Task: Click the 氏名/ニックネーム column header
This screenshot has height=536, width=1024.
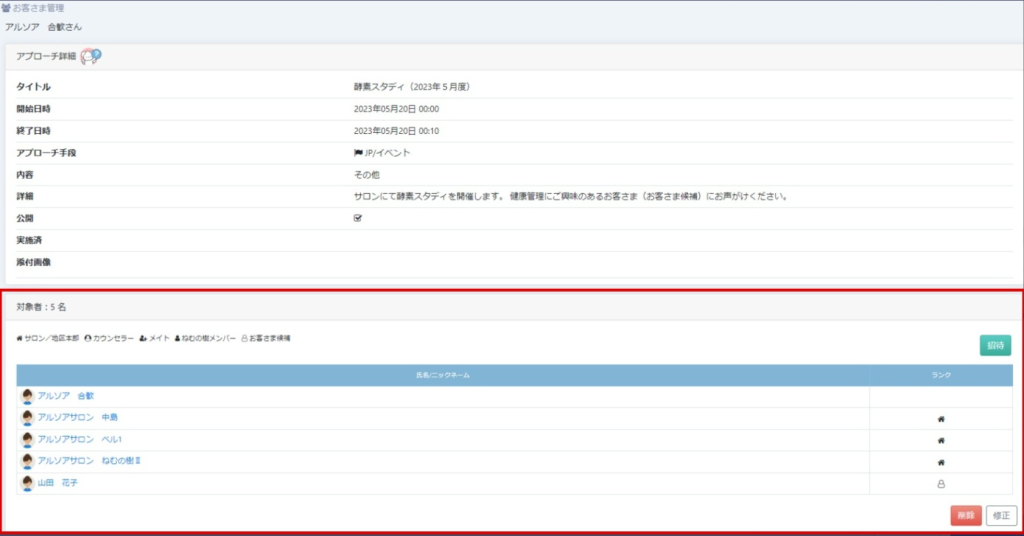Action: [443, 375]
